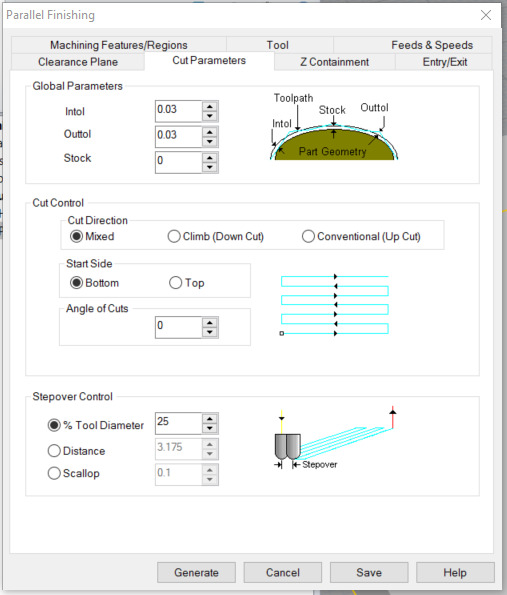The image size is (507, 595).
Task: Click the Intol value field
Action: [178, 111]
